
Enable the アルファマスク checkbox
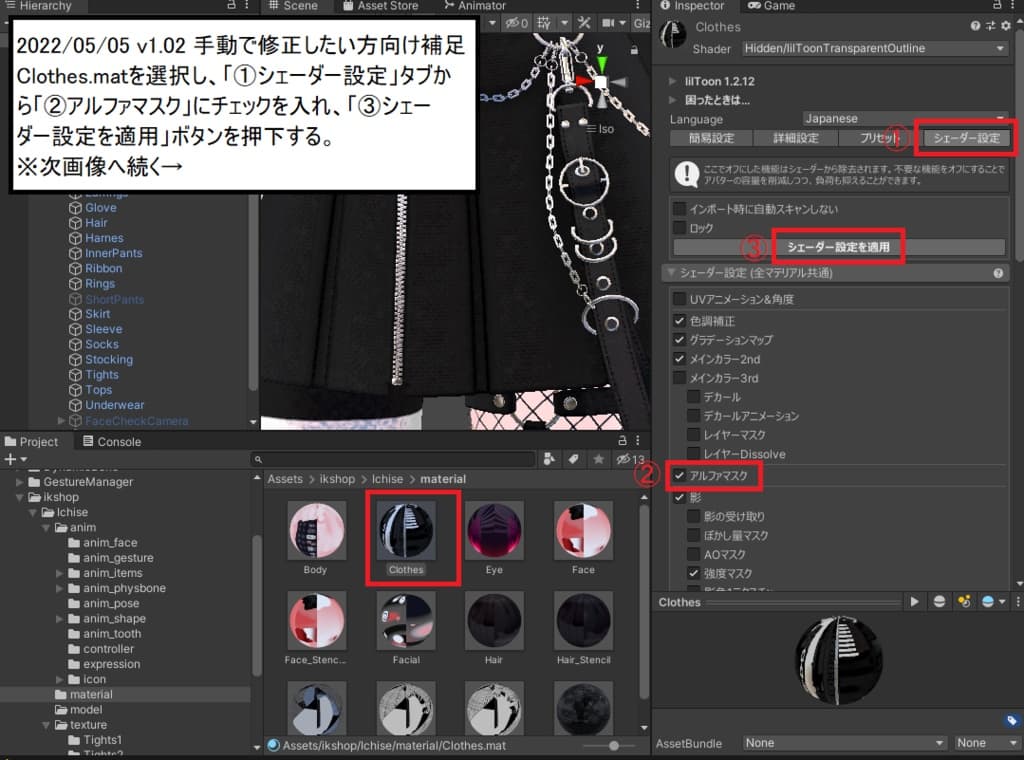[677, 477]
